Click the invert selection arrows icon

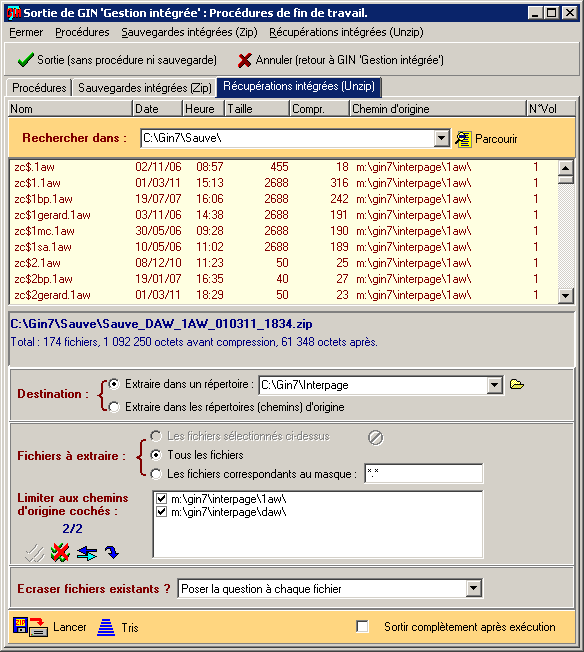click(87, 553)
